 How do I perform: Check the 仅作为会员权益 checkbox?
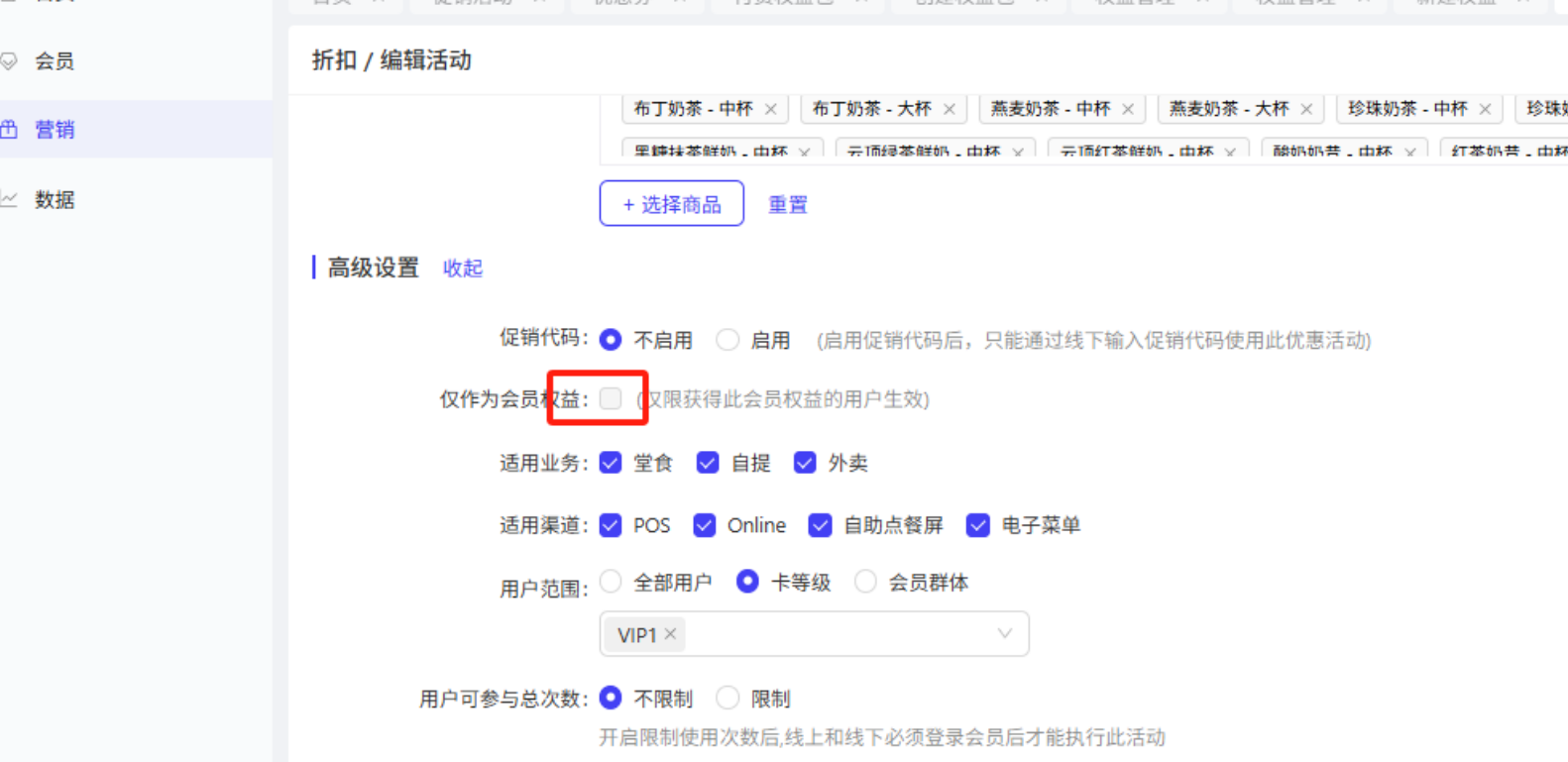click(x=611, y=398)
